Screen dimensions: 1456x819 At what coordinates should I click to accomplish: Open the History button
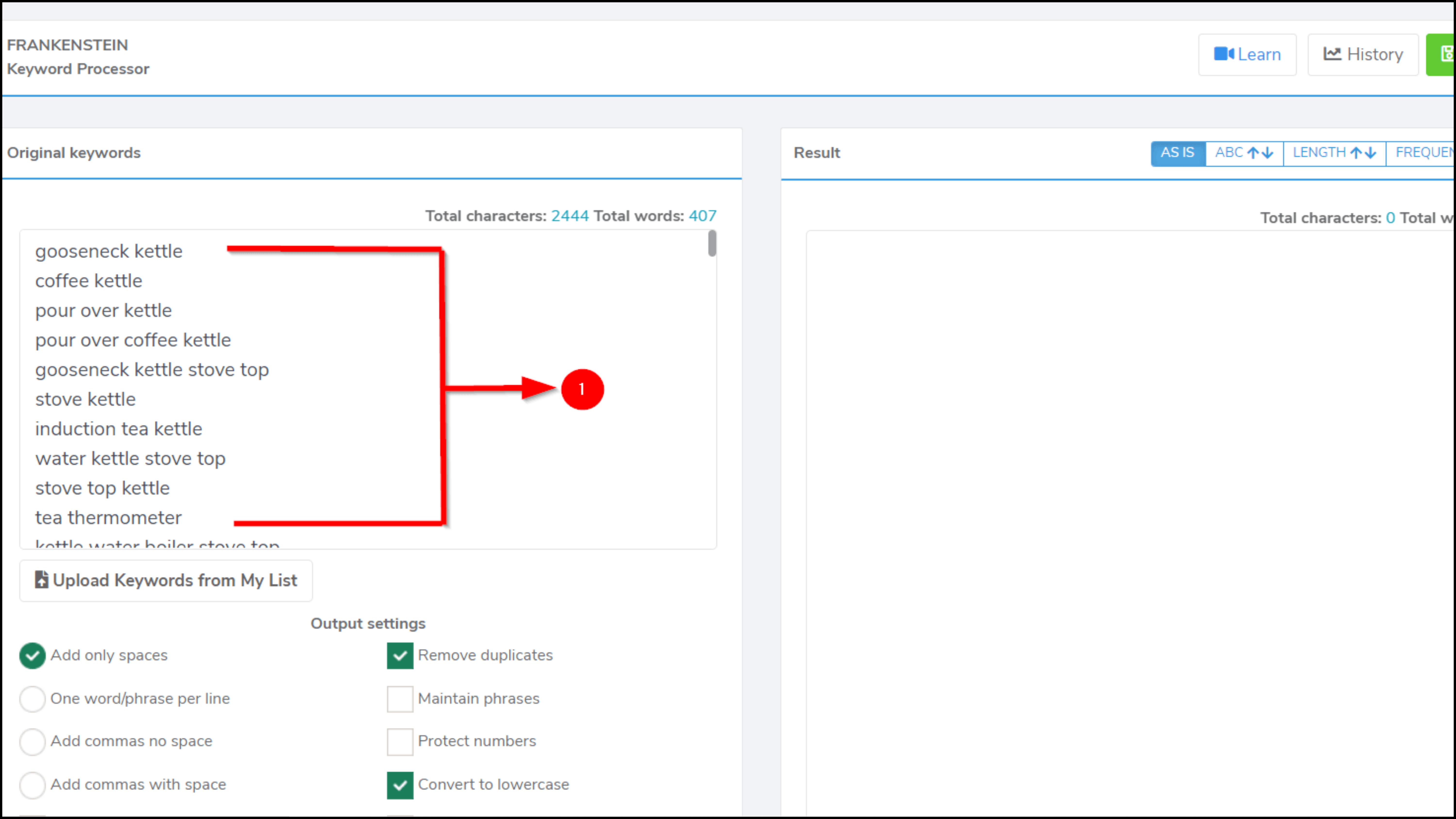1363,54
